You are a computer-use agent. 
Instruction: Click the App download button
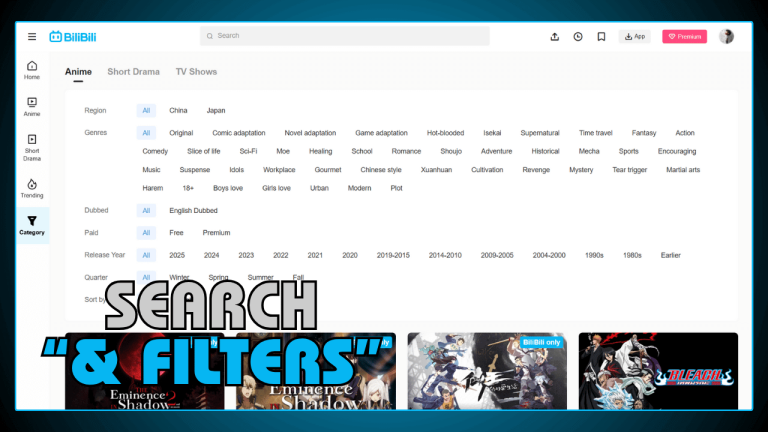point(635,37)
